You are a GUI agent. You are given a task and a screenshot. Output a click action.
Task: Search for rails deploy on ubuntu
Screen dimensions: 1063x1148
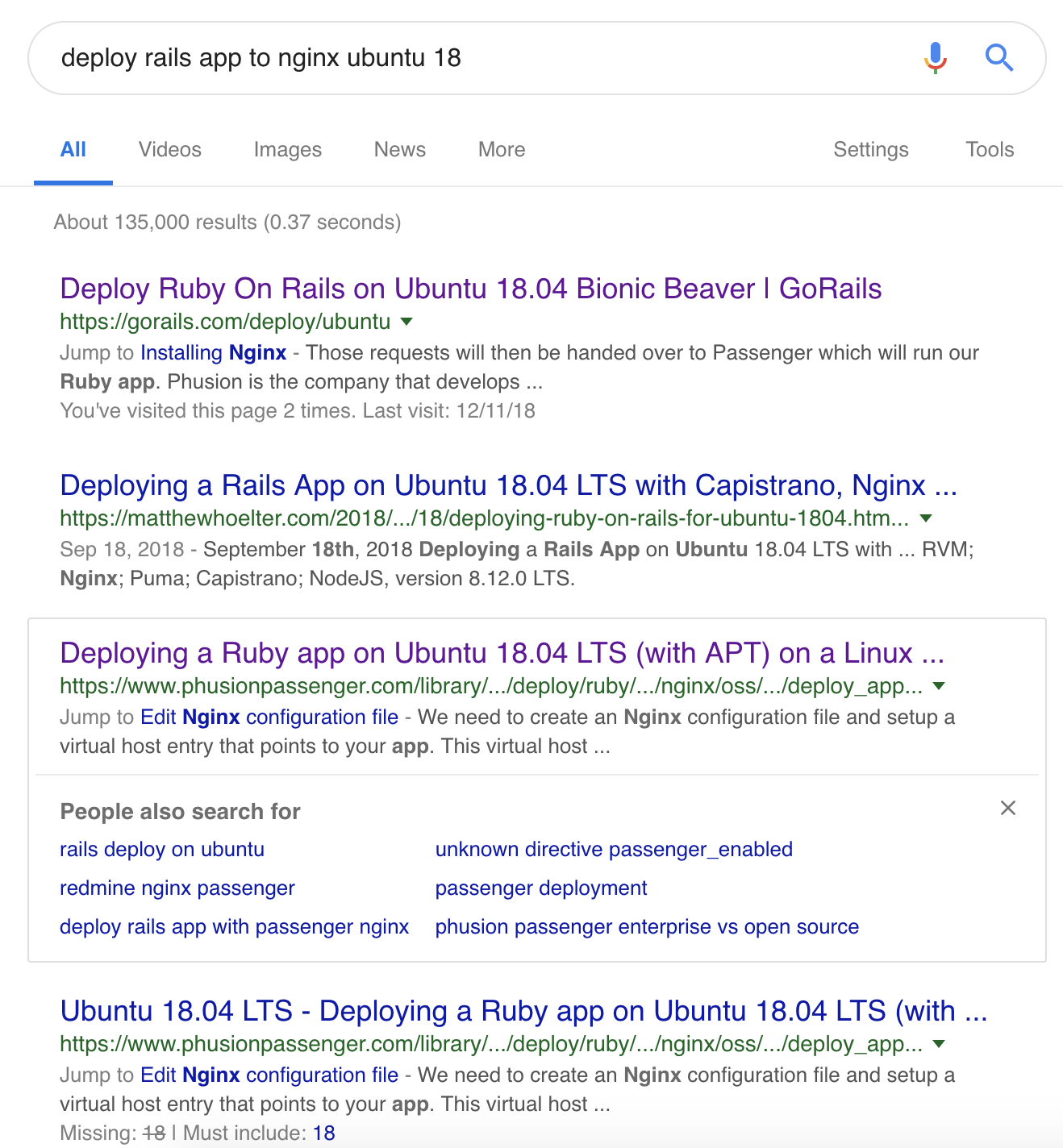click(162, 850)
